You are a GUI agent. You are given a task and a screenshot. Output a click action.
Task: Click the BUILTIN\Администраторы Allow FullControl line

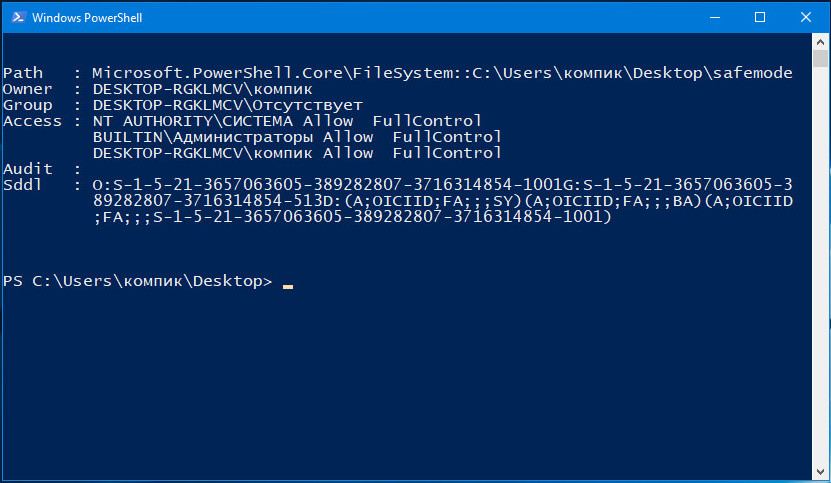(x=297, y=137)
